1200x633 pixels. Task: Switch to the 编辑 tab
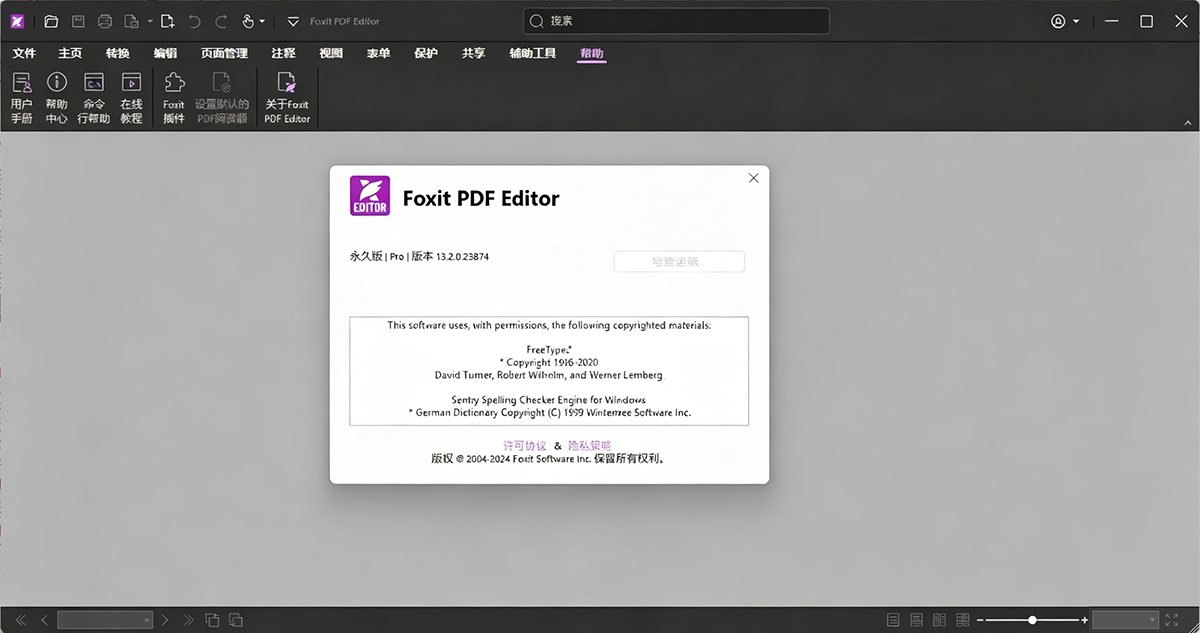166,53
